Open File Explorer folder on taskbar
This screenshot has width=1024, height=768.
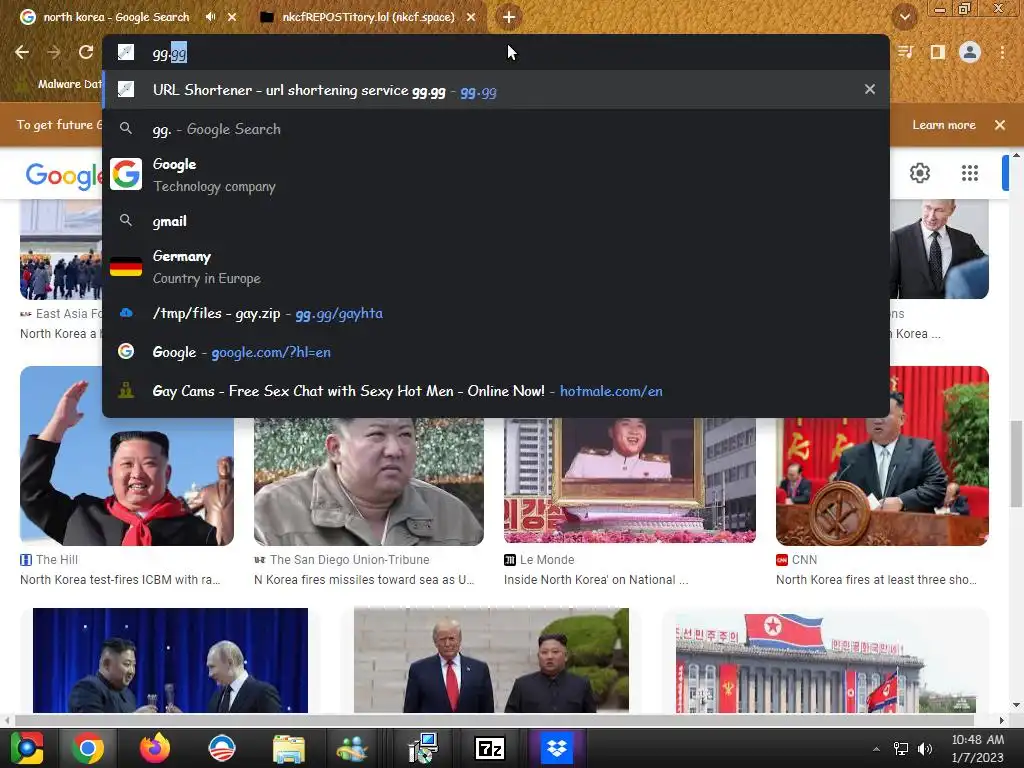(x=289, y=748)
